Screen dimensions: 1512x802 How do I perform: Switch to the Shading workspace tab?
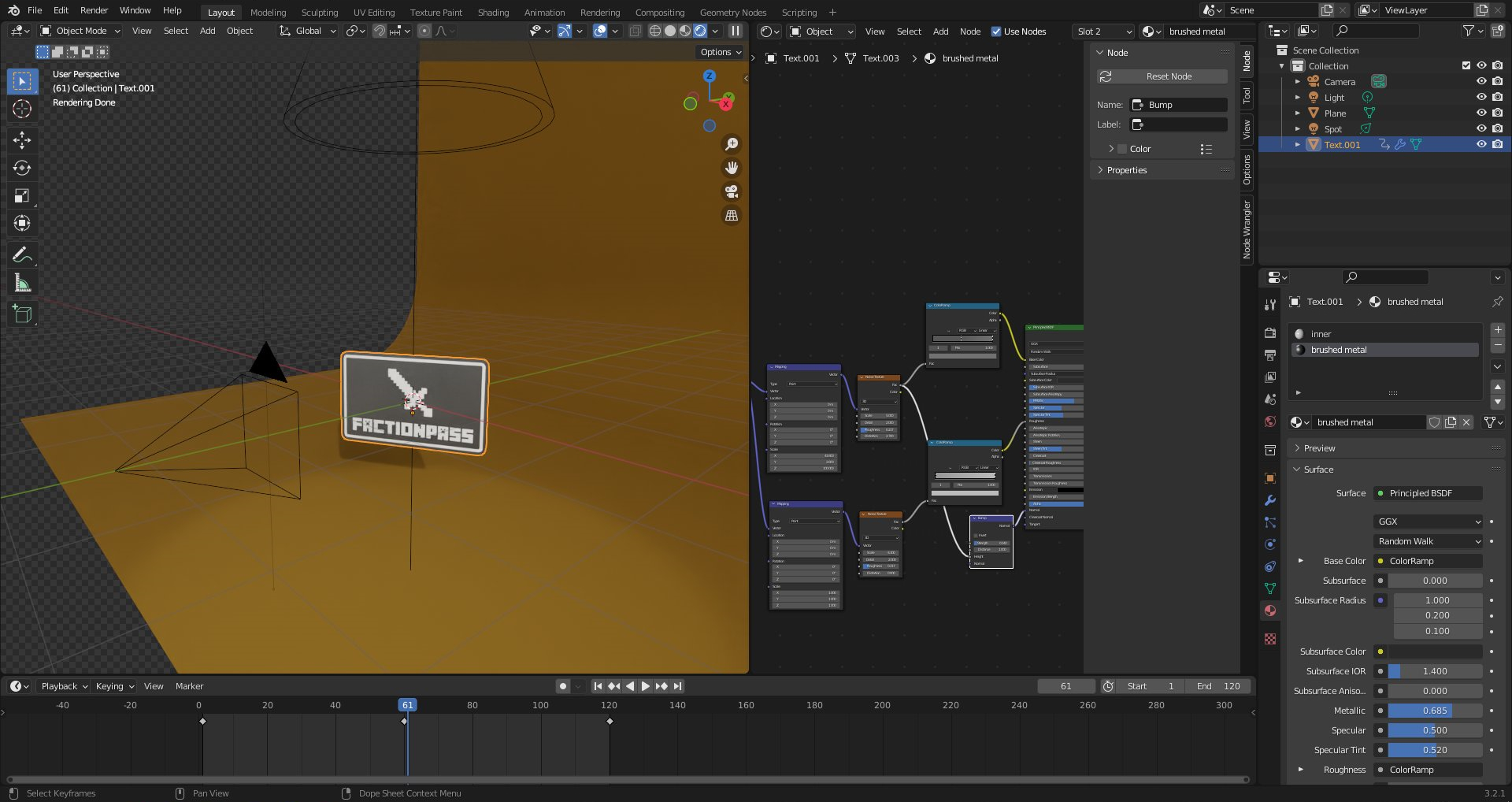coord(493,12)
